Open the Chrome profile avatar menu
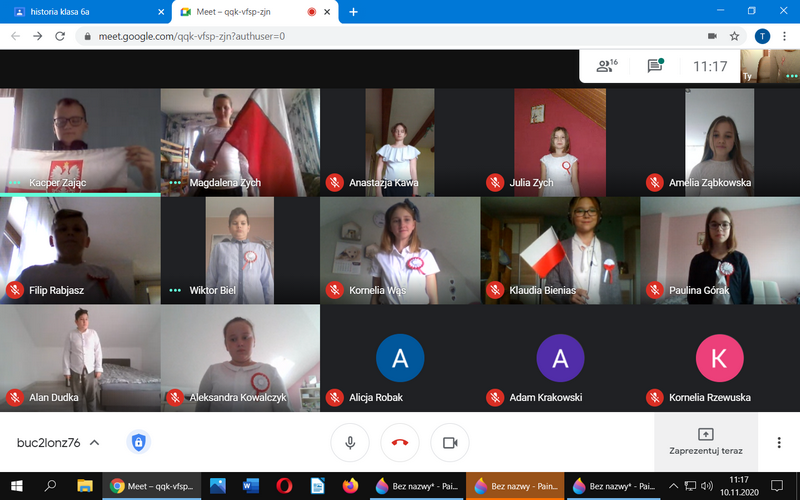The width and height of the screenshot is (800, 500). (x=761, y=36)
